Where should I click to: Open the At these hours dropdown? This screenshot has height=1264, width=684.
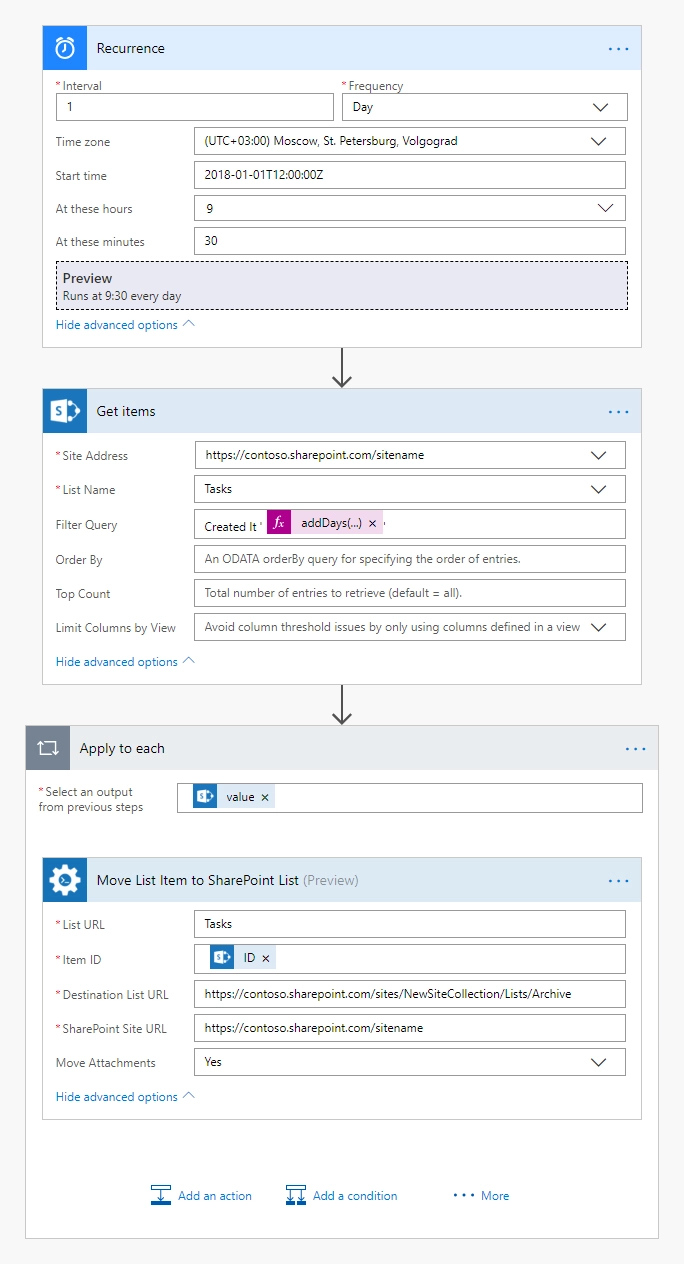[410, 208]
